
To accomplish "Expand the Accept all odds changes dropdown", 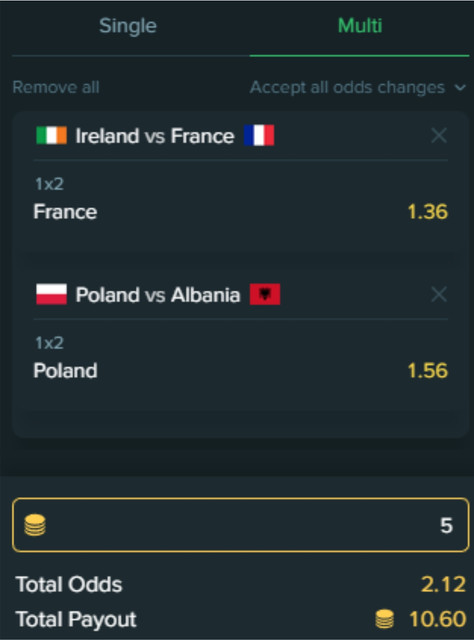I will [357, 87].
